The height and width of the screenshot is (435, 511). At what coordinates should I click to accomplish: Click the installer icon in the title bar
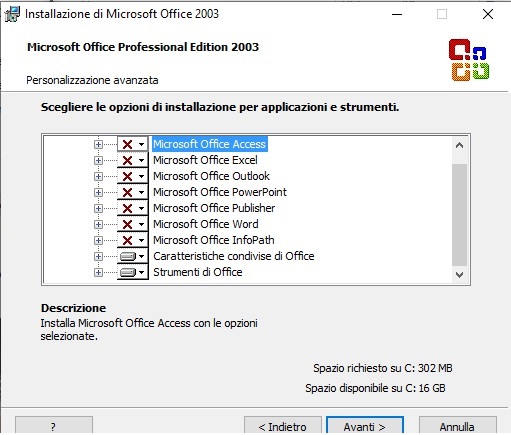(x=12, y=14)
